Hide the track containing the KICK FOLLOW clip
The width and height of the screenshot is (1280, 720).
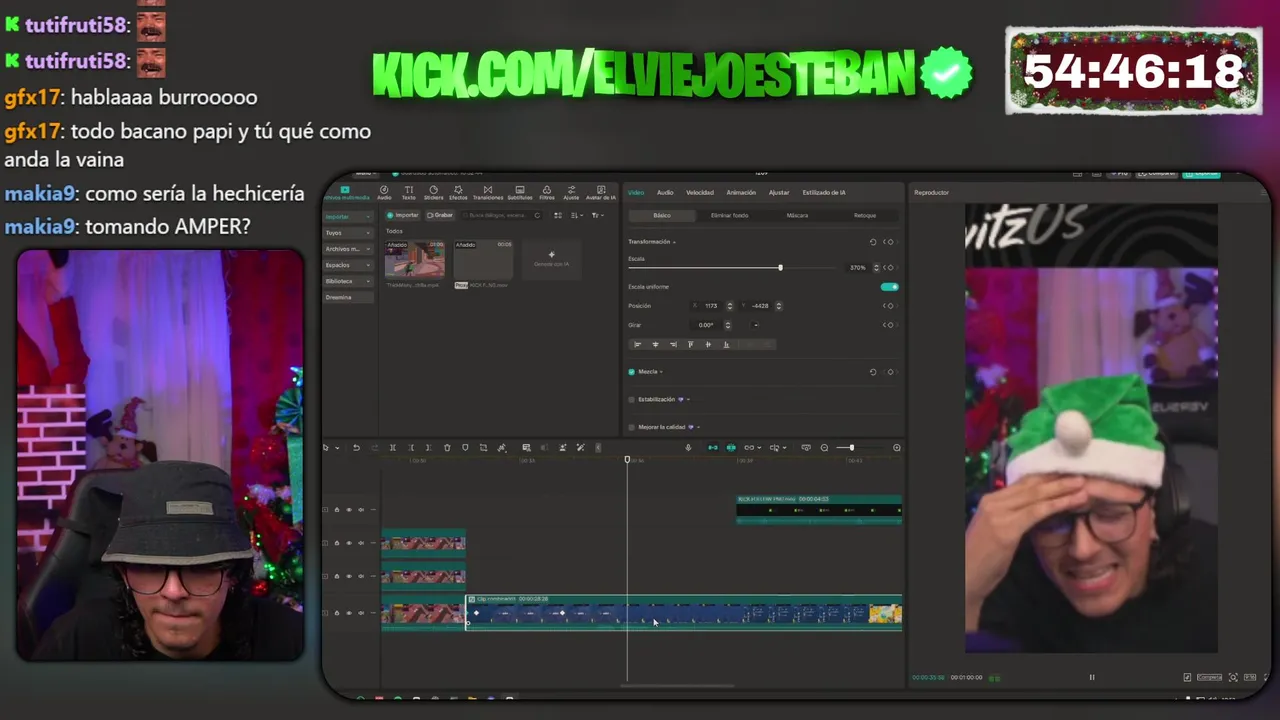coord(349,510)
